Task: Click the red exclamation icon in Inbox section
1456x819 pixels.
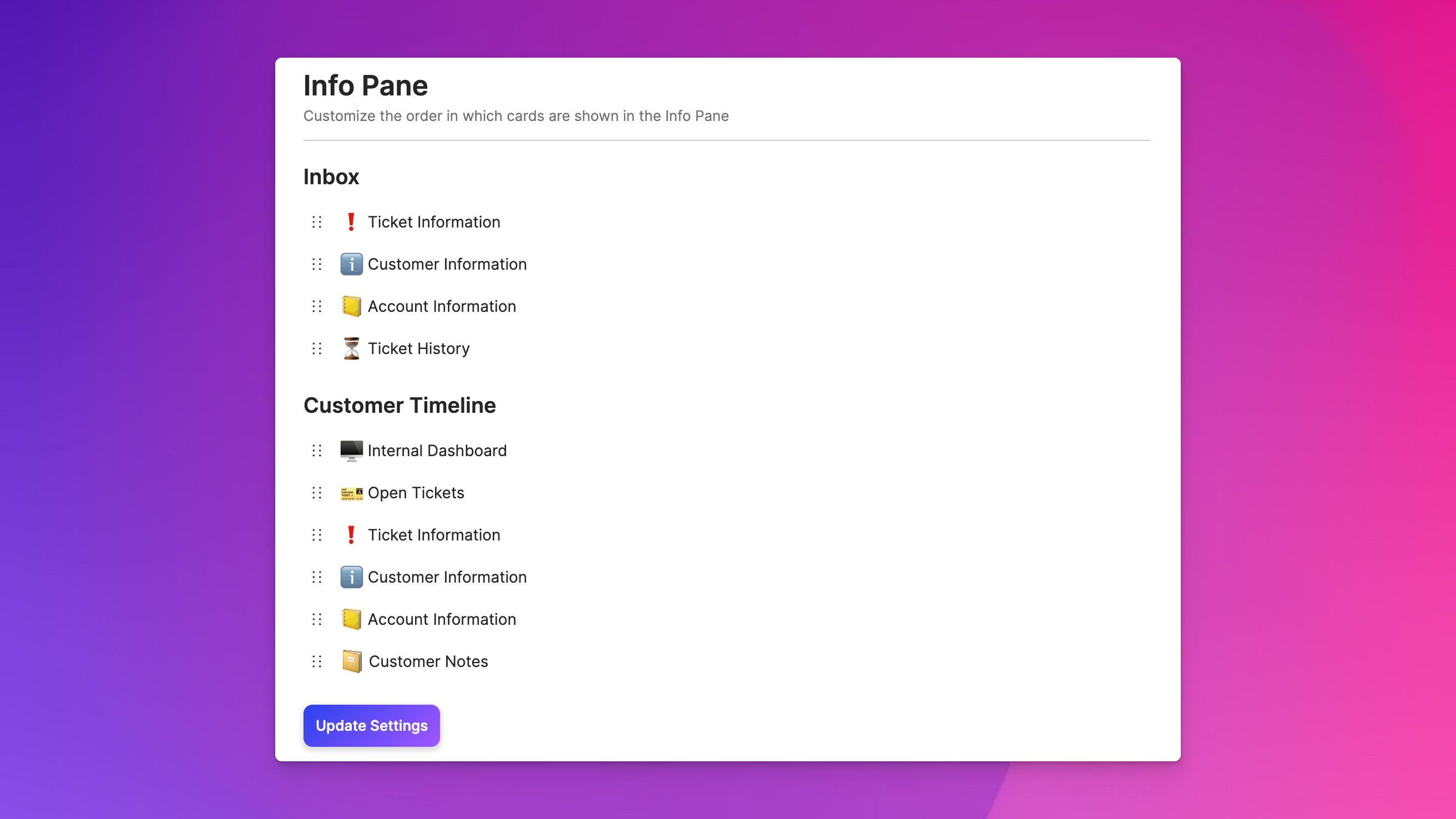Action: pyautogui.click(x=351, y=222)
